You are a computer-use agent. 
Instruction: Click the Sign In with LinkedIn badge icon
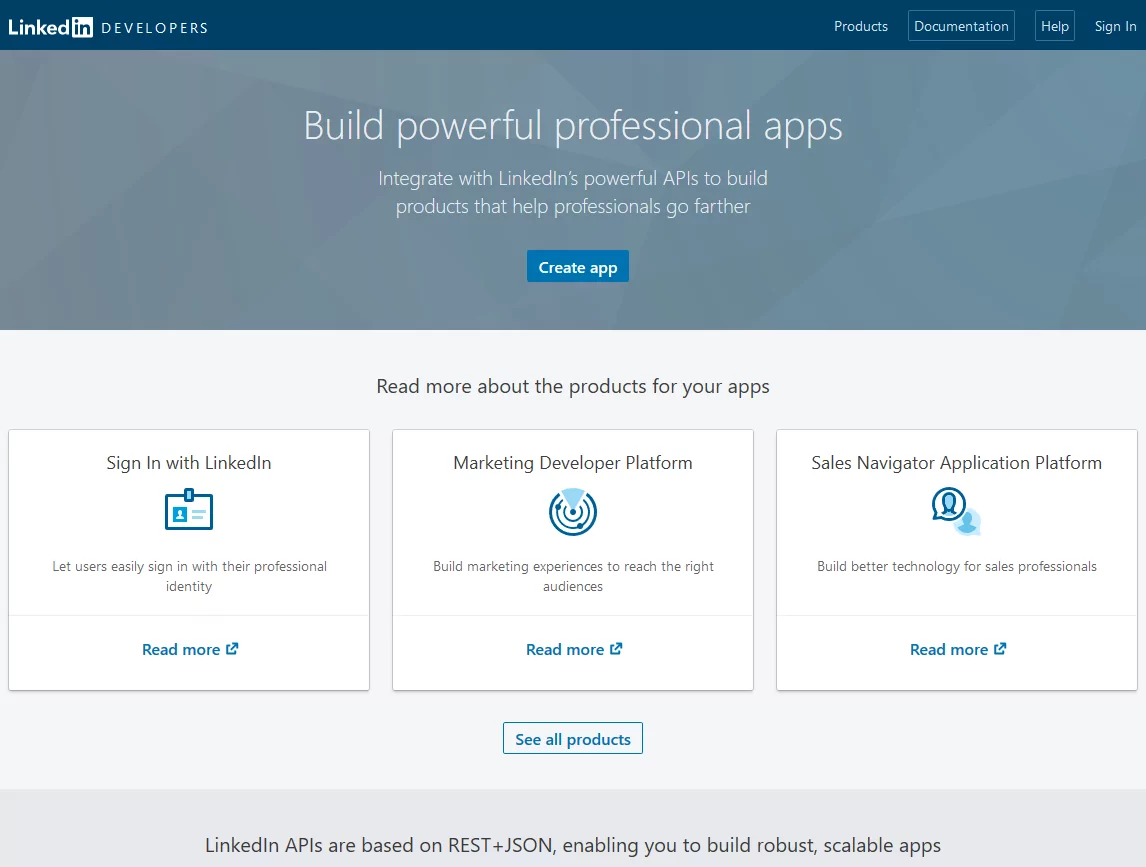pyautogui.click(x=189, y=510)
